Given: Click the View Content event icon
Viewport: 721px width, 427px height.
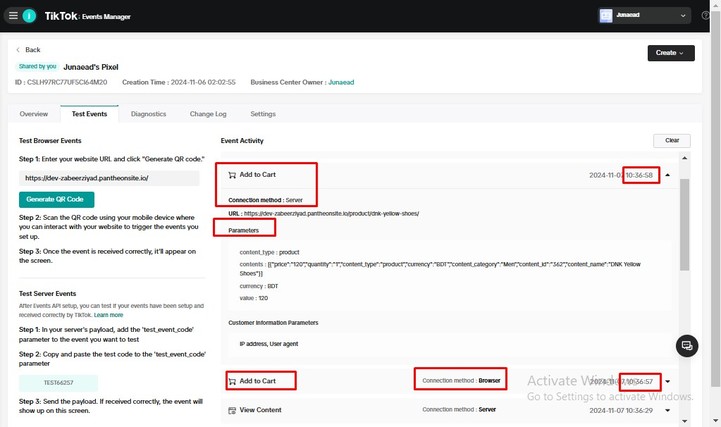Looking at the screenshot, I should (x=232, y=410).
